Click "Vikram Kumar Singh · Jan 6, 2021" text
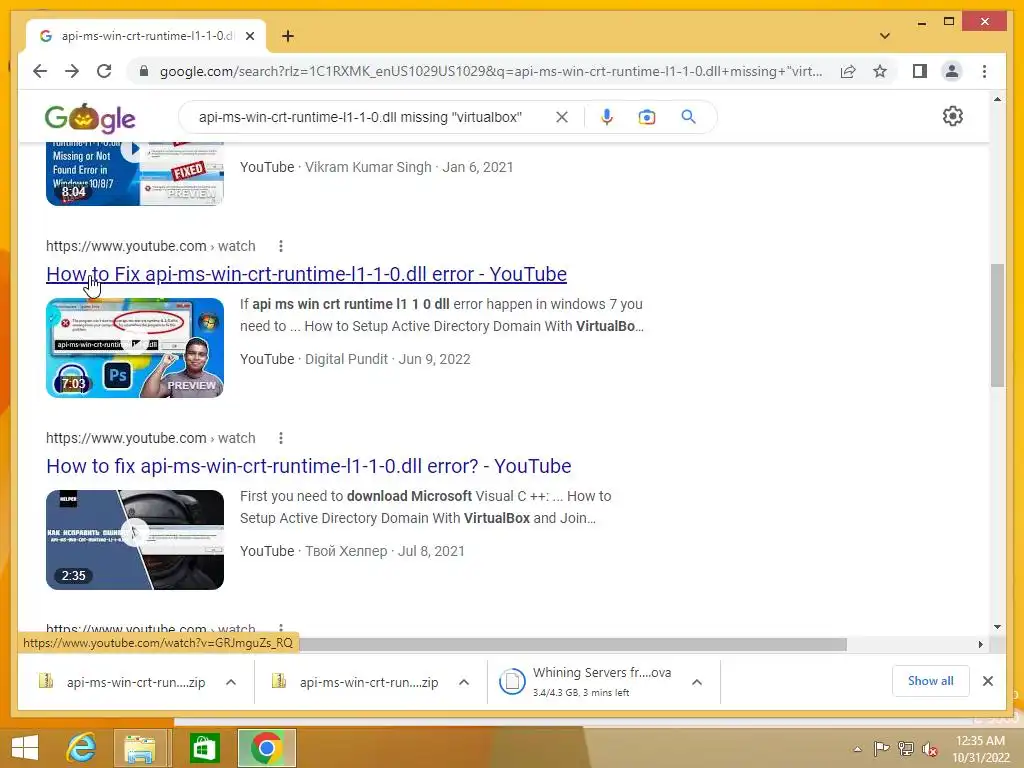 click(409, 167)
